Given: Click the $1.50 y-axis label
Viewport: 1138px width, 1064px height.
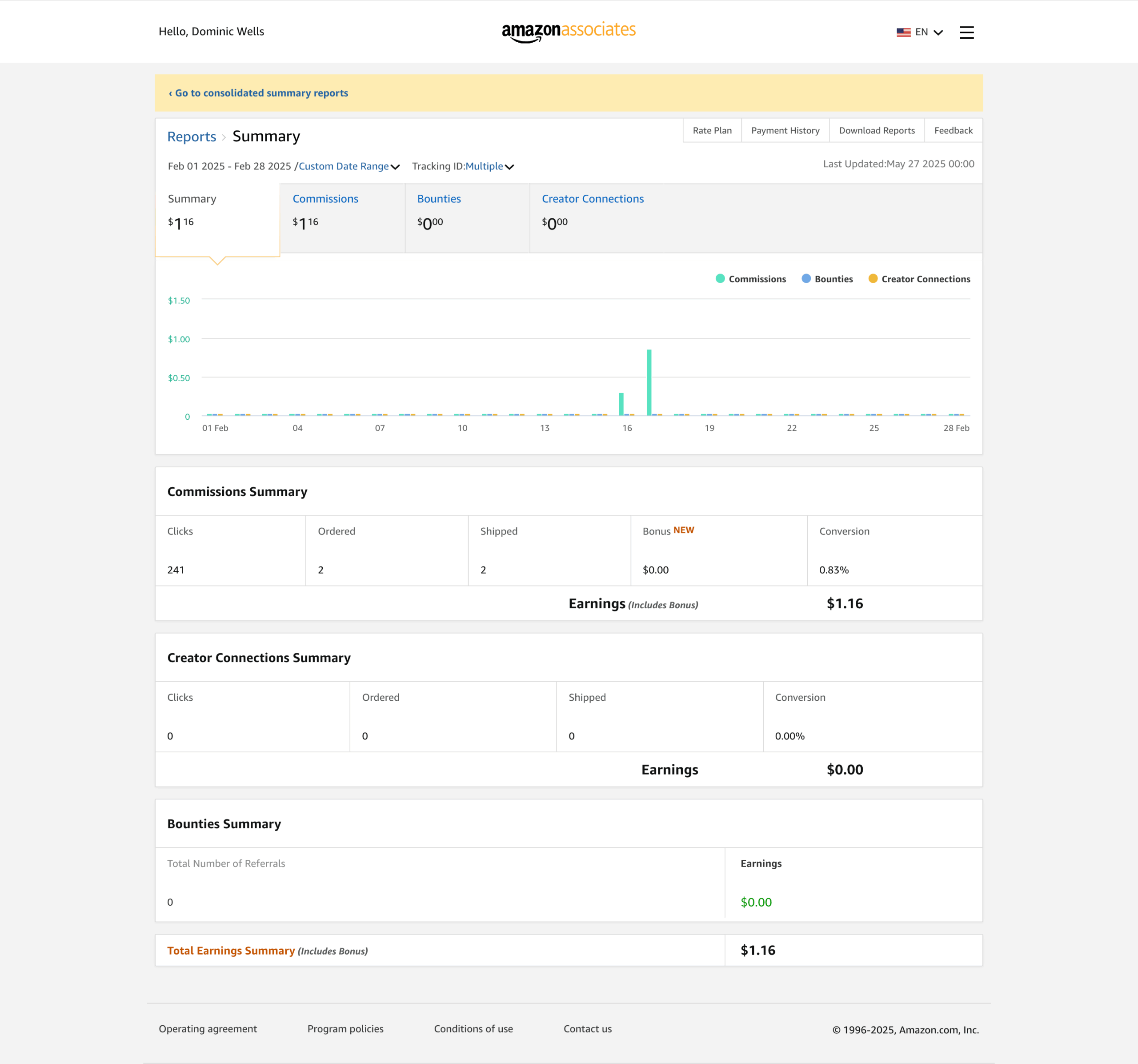Looking at the screenshot, I should point(179,300).
